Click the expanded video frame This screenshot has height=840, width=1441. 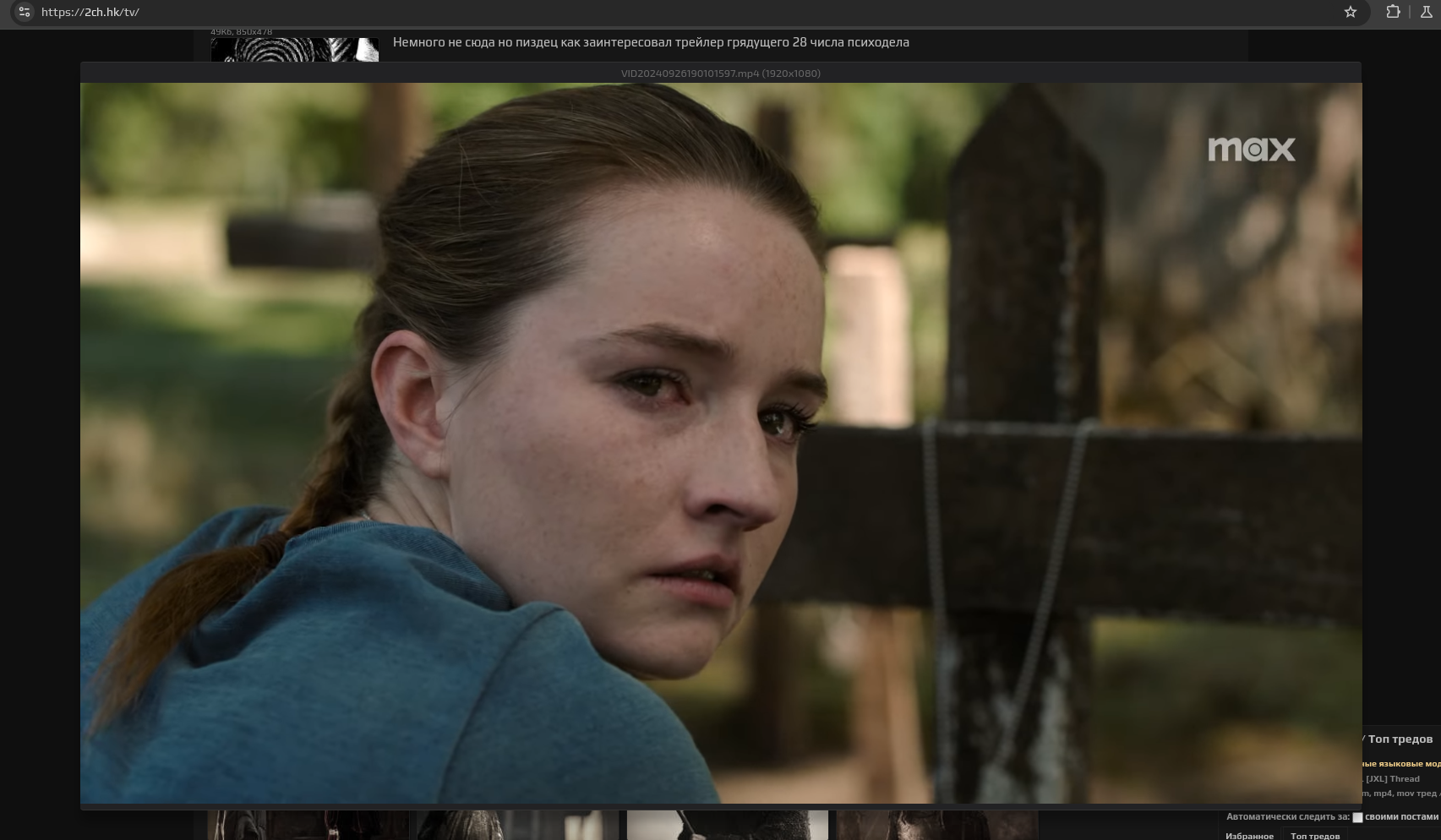point(720,443)
